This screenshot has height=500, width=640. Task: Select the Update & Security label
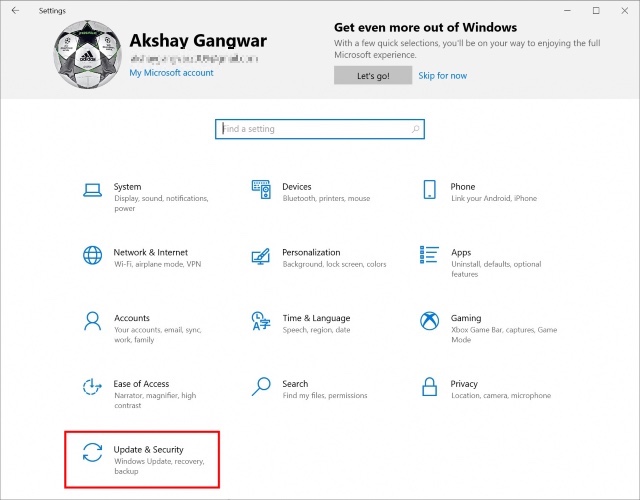click(149, 449)
